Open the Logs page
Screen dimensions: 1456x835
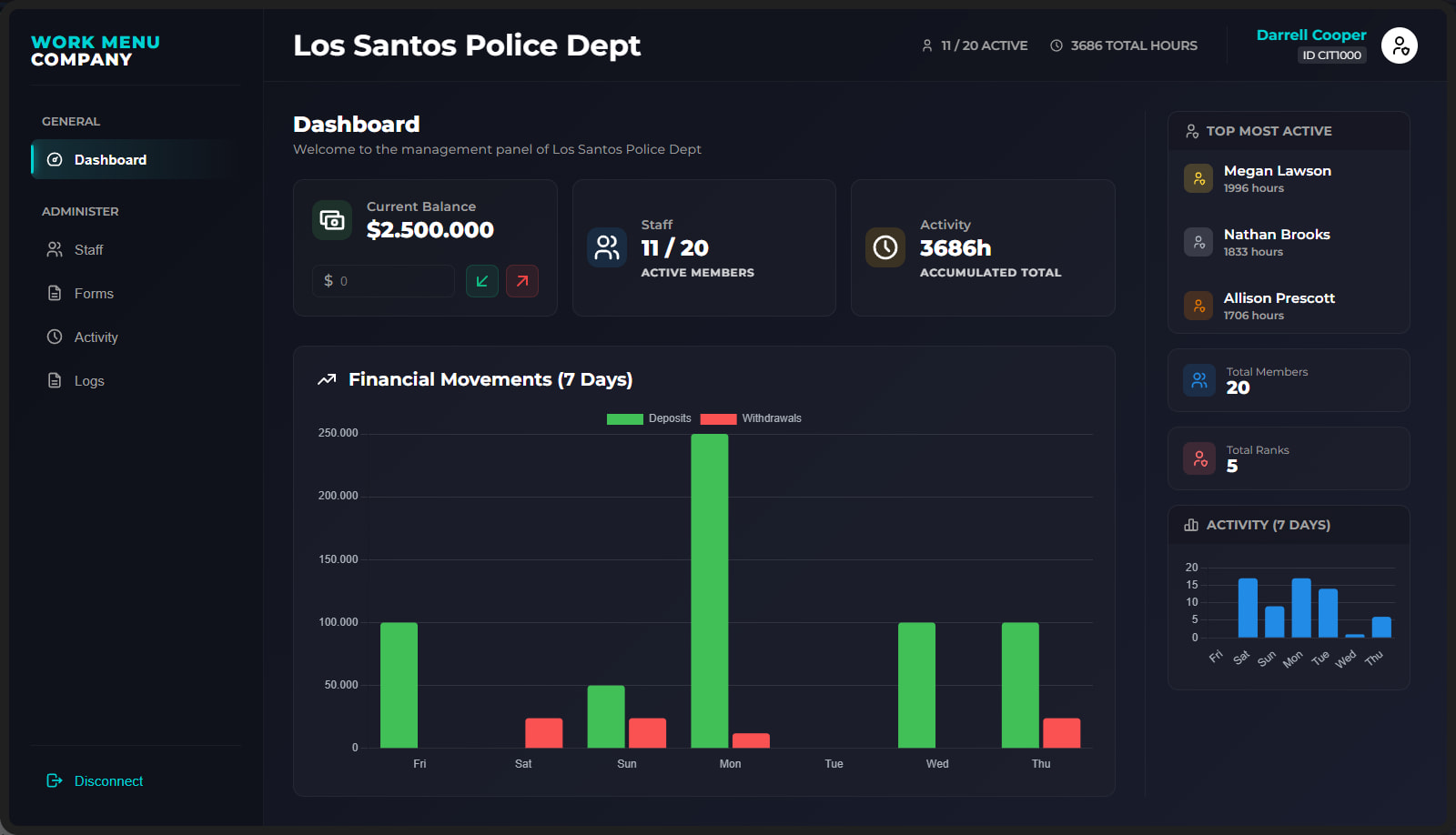[136, 380]
